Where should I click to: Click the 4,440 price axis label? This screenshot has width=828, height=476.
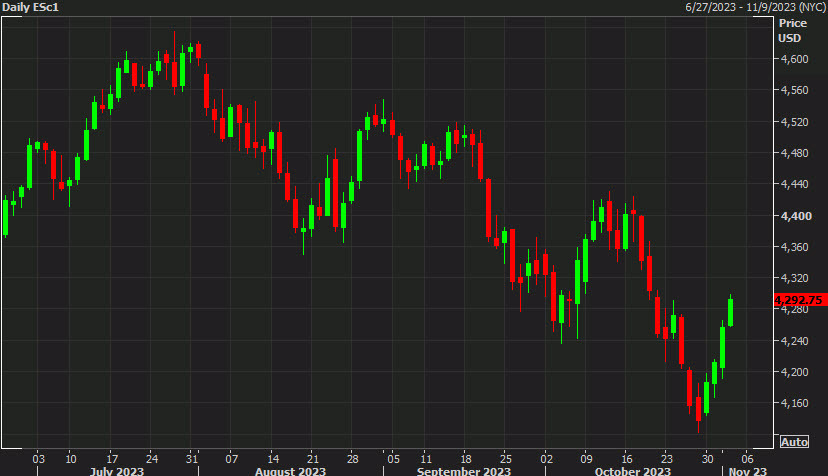tap(794, 184)
